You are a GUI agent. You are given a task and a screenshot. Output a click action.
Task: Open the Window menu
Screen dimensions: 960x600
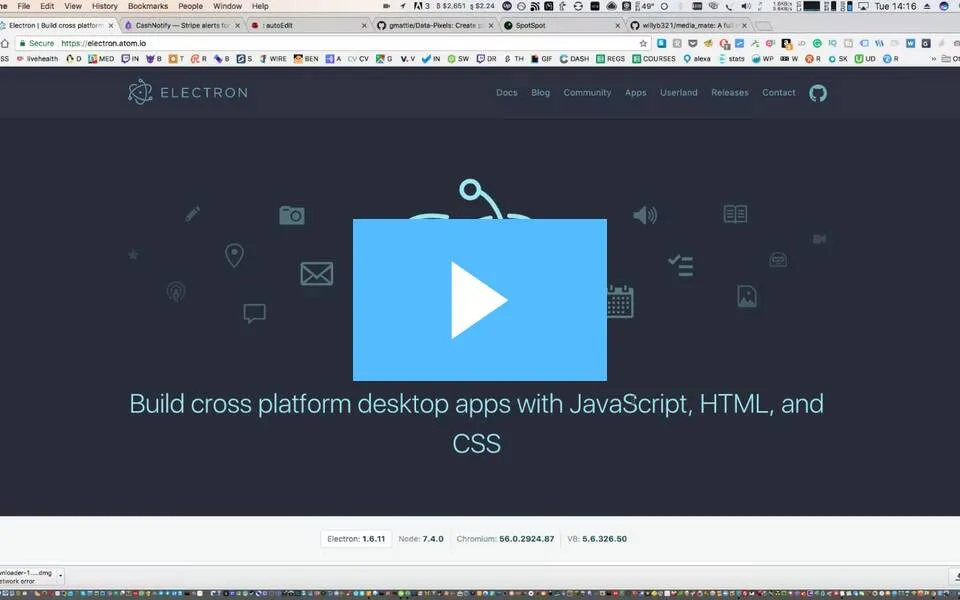227,6
